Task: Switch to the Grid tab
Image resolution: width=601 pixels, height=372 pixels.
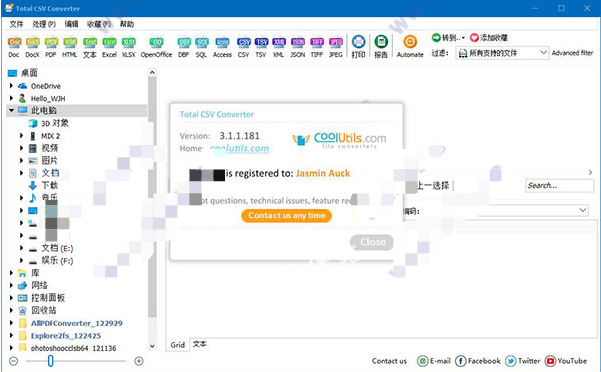Action: 177,345
